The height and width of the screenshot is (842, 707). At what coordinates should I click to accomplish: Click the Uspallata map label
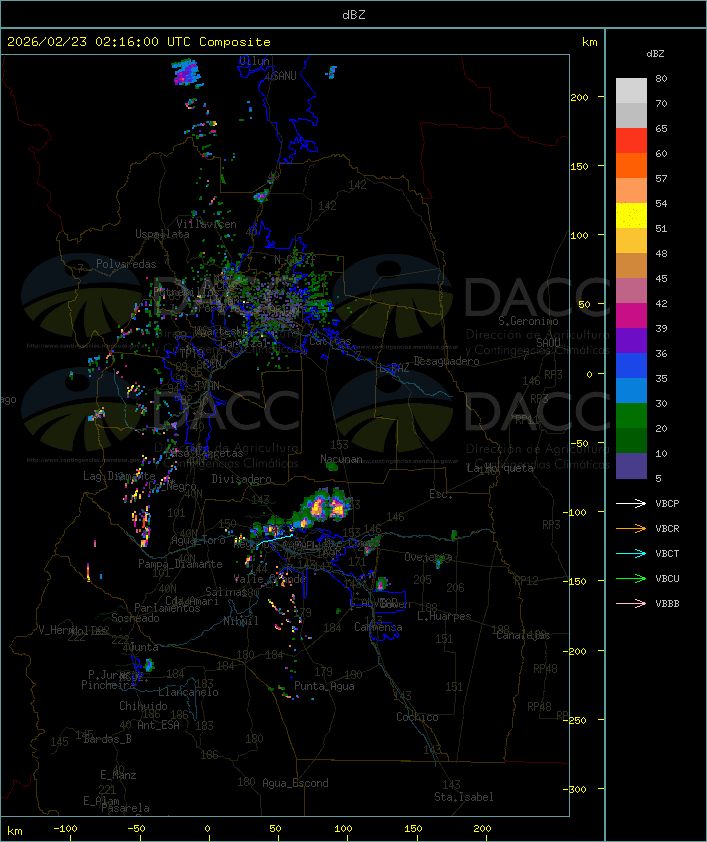pyautogui.click(x=162, y=234)
